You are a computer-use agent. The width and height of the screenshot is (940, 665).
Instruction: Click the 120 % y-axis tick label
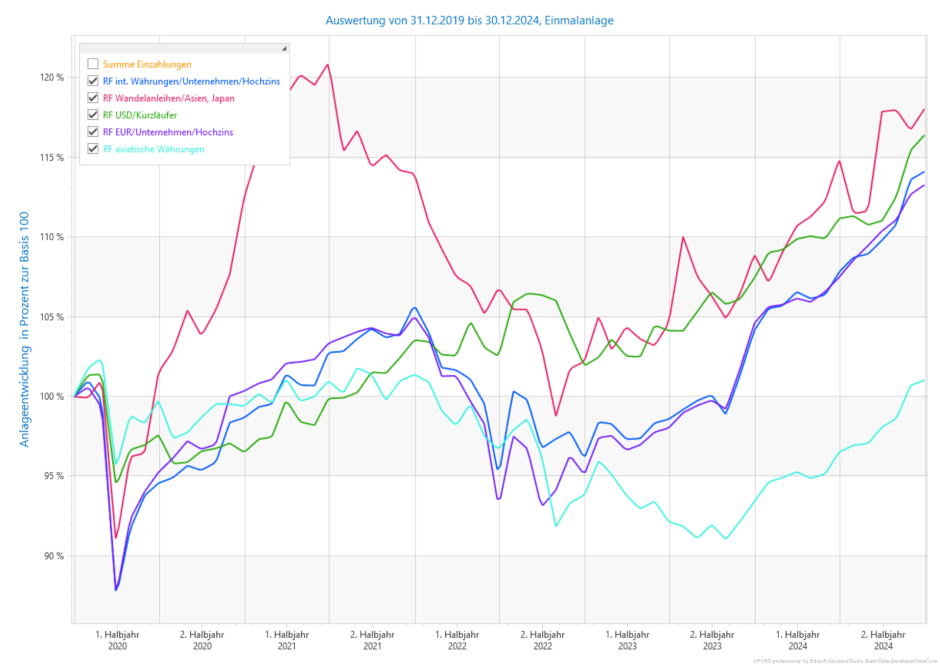click(52, 77)
